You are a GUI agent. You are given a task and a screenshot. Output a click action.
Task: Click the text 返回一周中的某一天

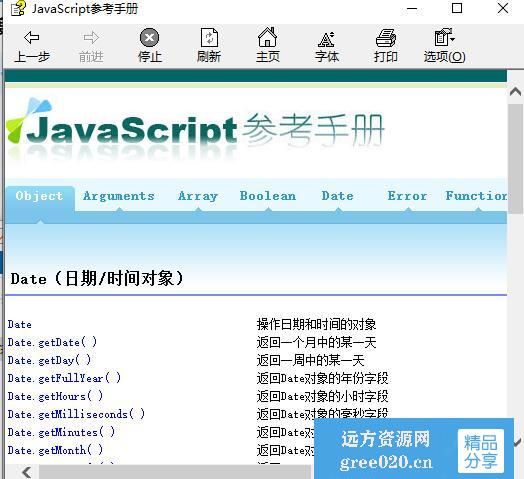[310, 360]
